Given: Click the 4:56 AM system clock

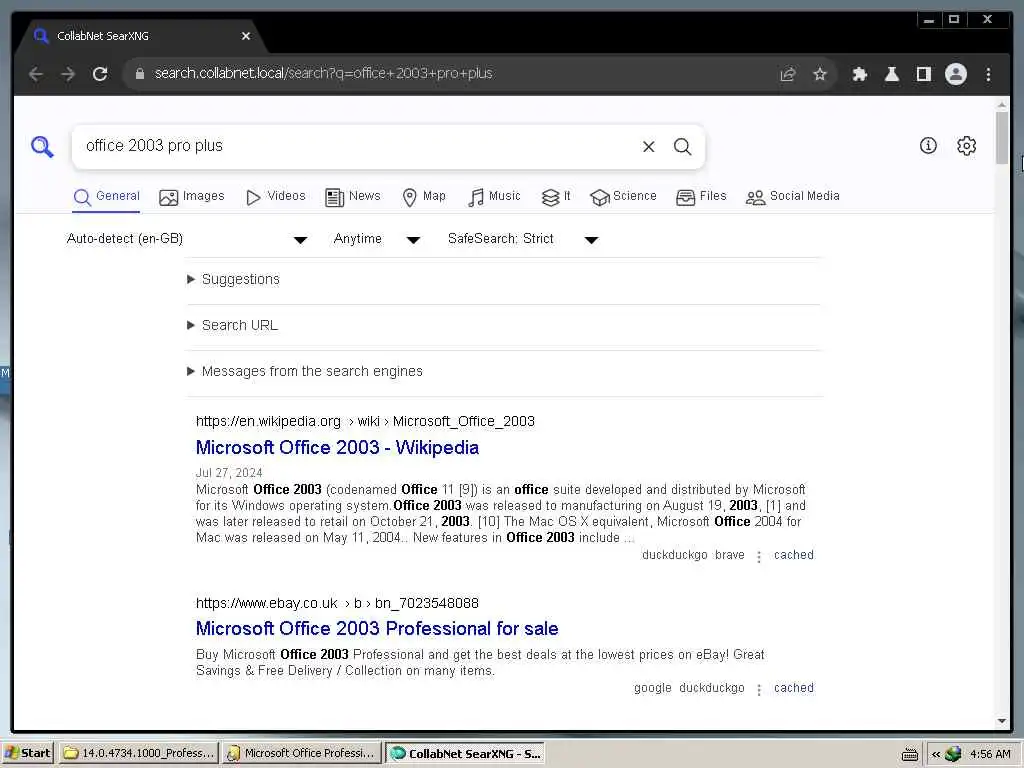Looking at the screenshot, I should (x=990, y=754).
